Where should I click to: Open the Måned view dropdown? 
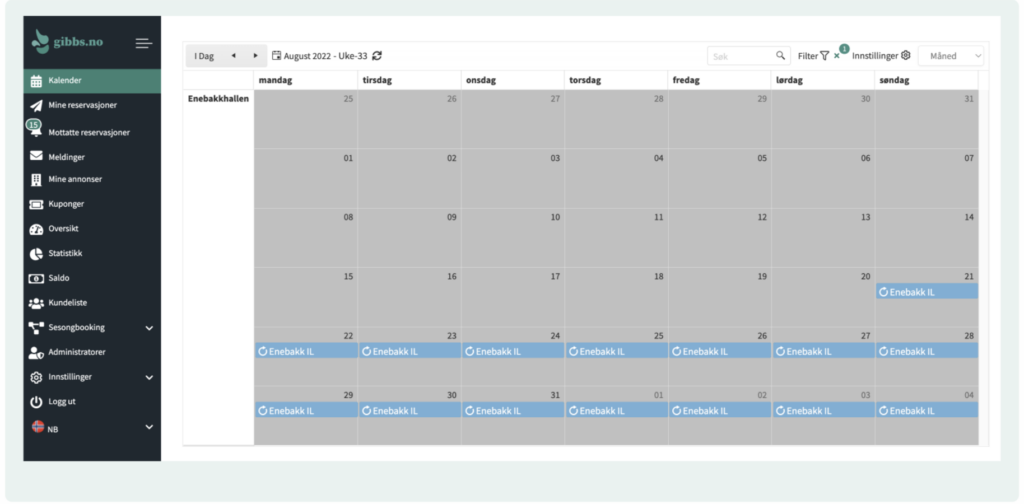(951, 56)
